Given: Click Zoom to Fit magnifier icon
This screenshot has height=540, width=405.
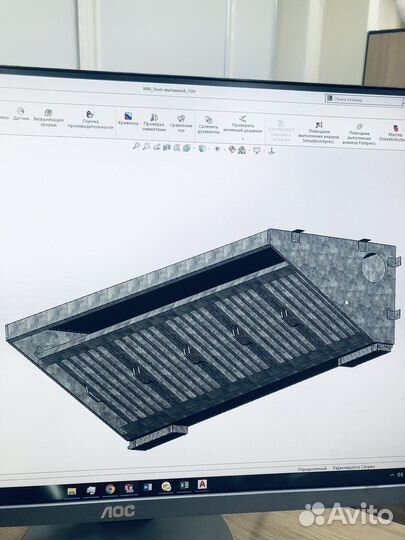Looking at the screenshot, I should coord(136,146).
